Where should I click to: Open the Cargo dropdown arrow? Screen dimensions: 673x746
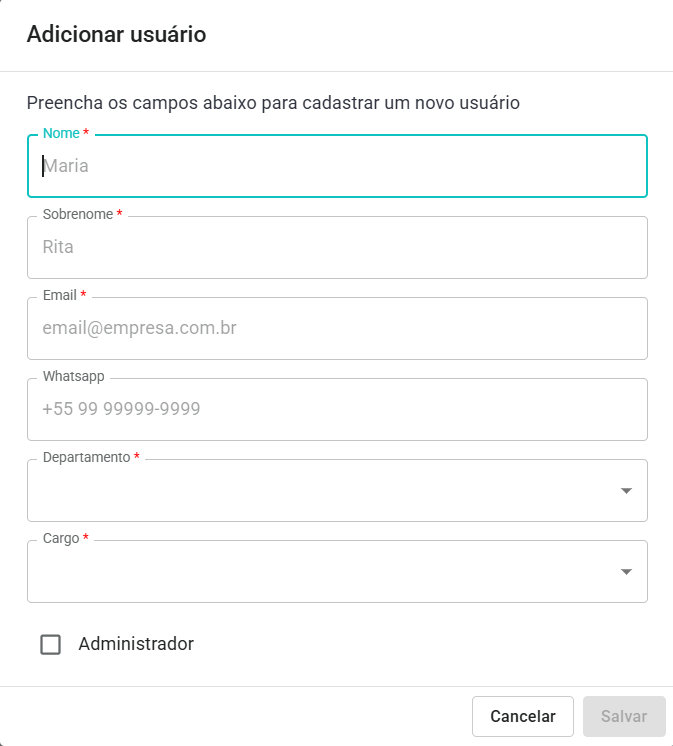[626, 572]
